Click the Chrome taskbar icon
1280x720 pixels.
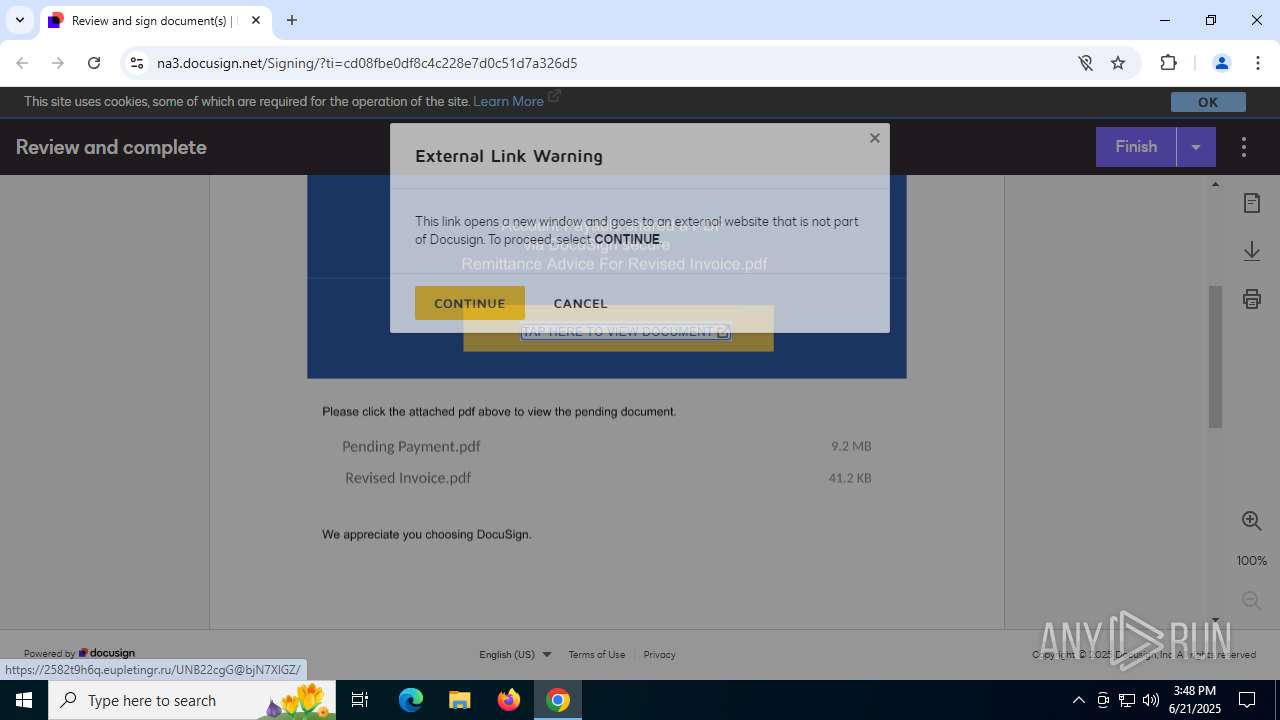point(558,700)
